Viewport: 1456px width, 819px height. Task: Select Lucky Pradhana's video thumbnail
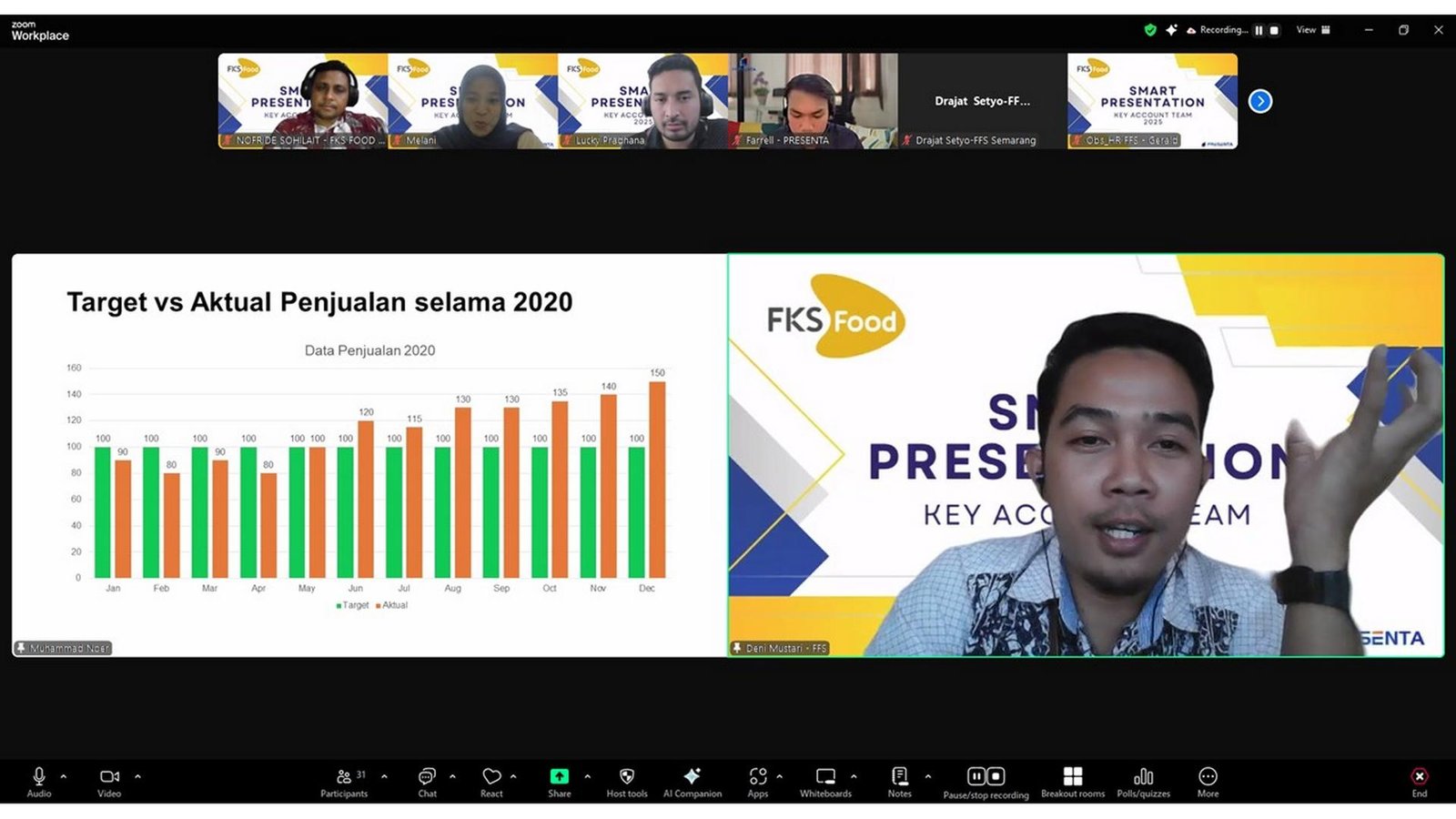pyautogui.click(x=642, y=101)
